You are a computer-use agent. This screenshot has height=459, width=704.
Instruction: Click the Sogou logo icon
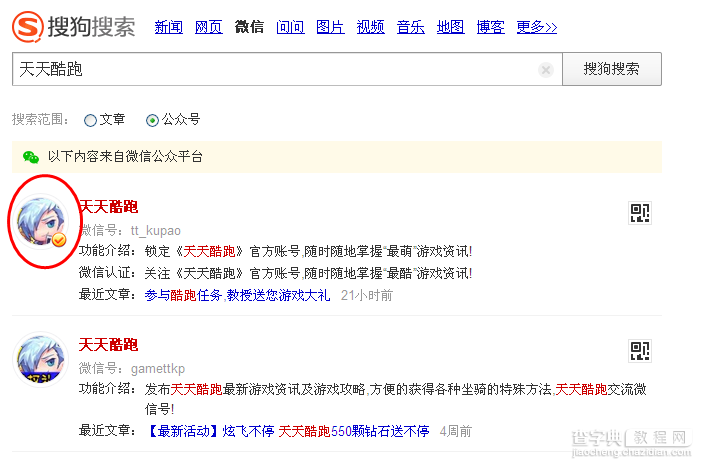point(27,27)
